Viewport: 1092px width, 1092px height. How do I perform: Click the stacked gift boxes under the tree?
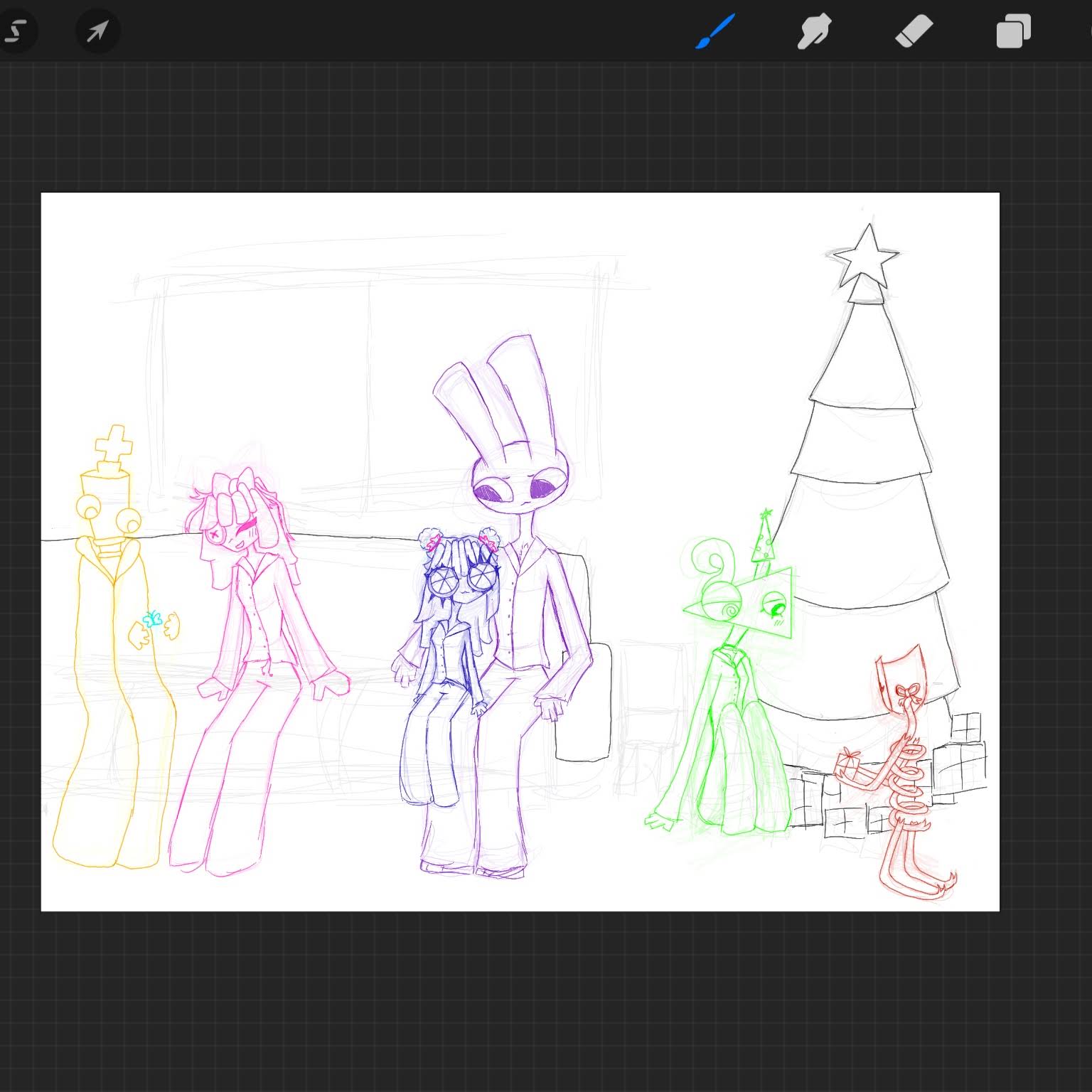960,761
